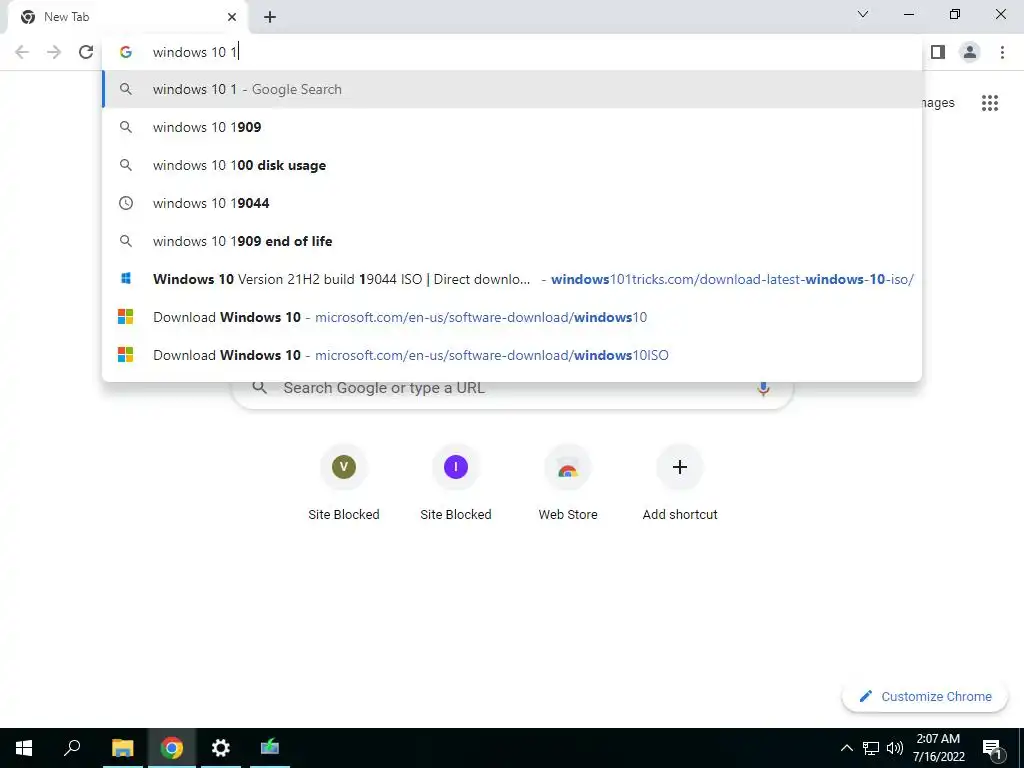Screen dimensions: 1024x768
Task: Open Chrome's three-dot menu
Action: (x=1002, y=52)
